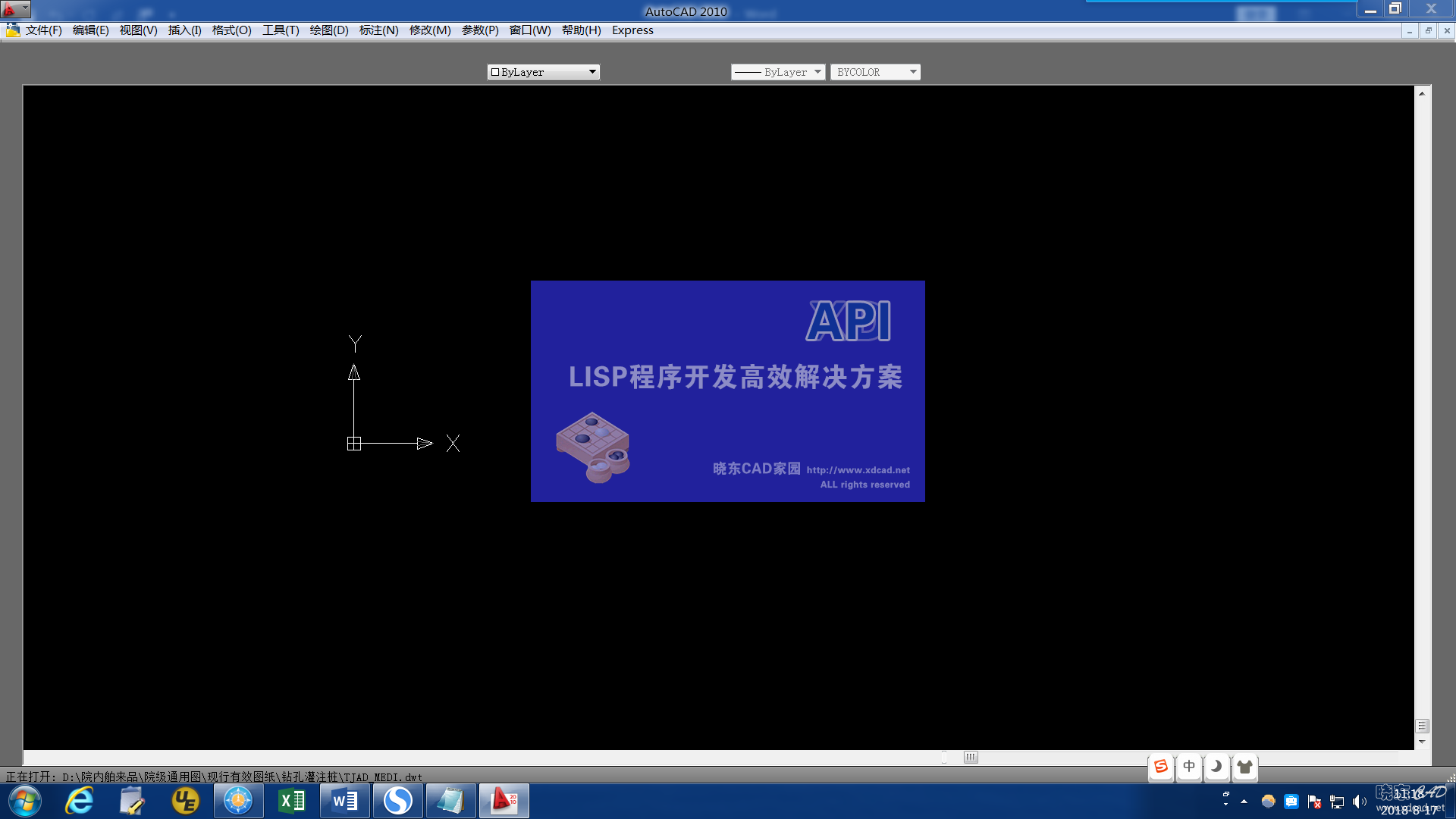This screenshot has height=819, width=1456.
Task: Toggle the moon half-width punctuation button
Action: click(x=1216, y=767)
